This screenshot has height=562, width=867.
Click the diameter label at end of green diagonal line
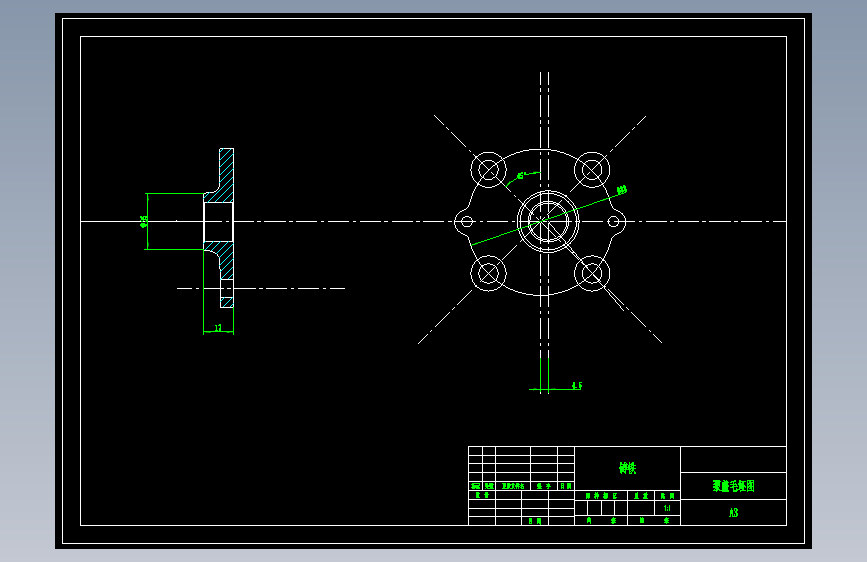click(x=622, y=190)
